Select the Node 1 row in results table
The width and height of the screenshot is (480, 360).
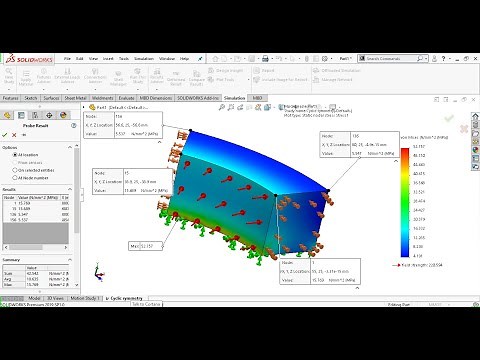point(36,203)
